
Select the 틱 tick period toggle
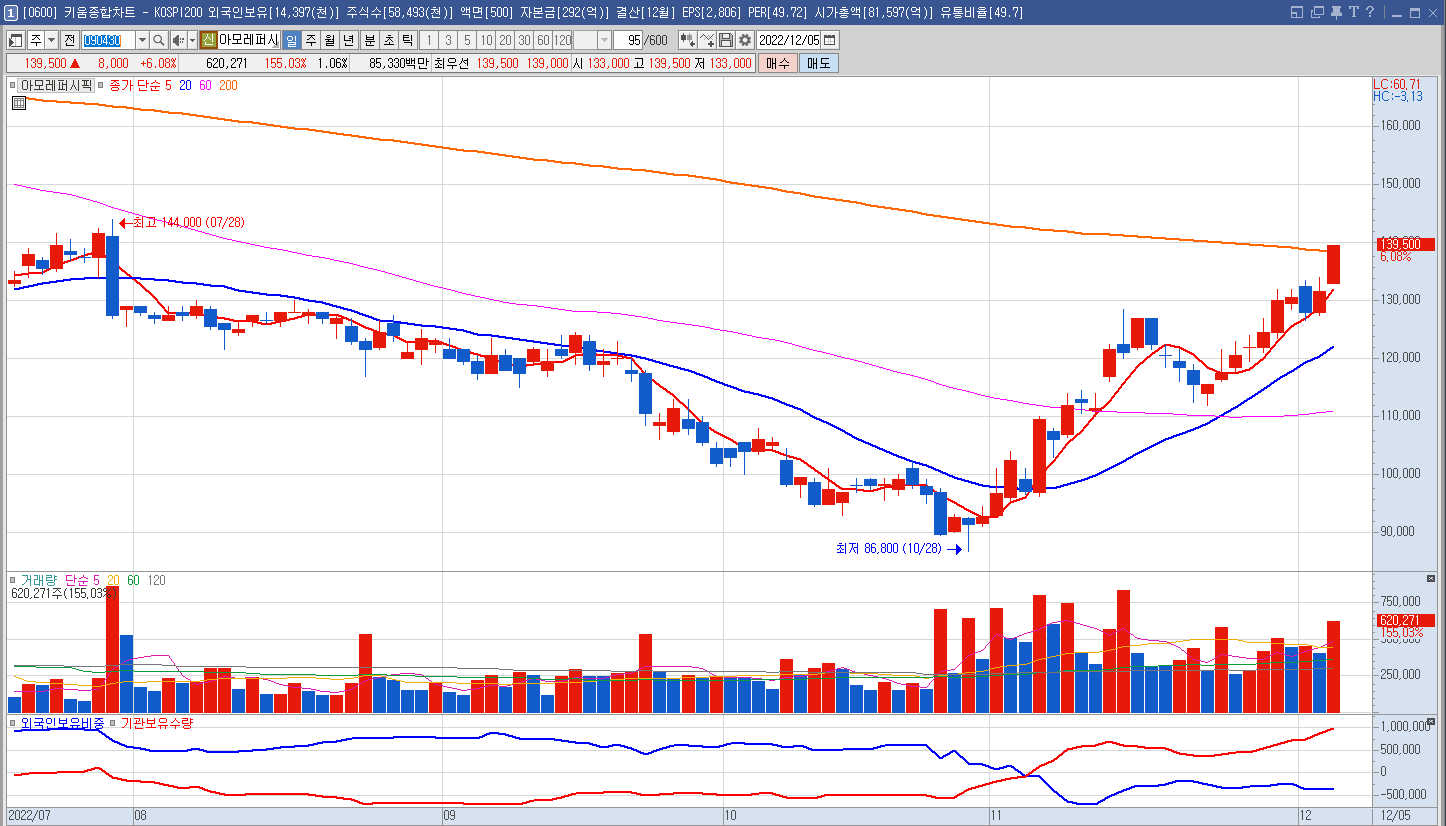pyautogui.click(x=407, y=40)
